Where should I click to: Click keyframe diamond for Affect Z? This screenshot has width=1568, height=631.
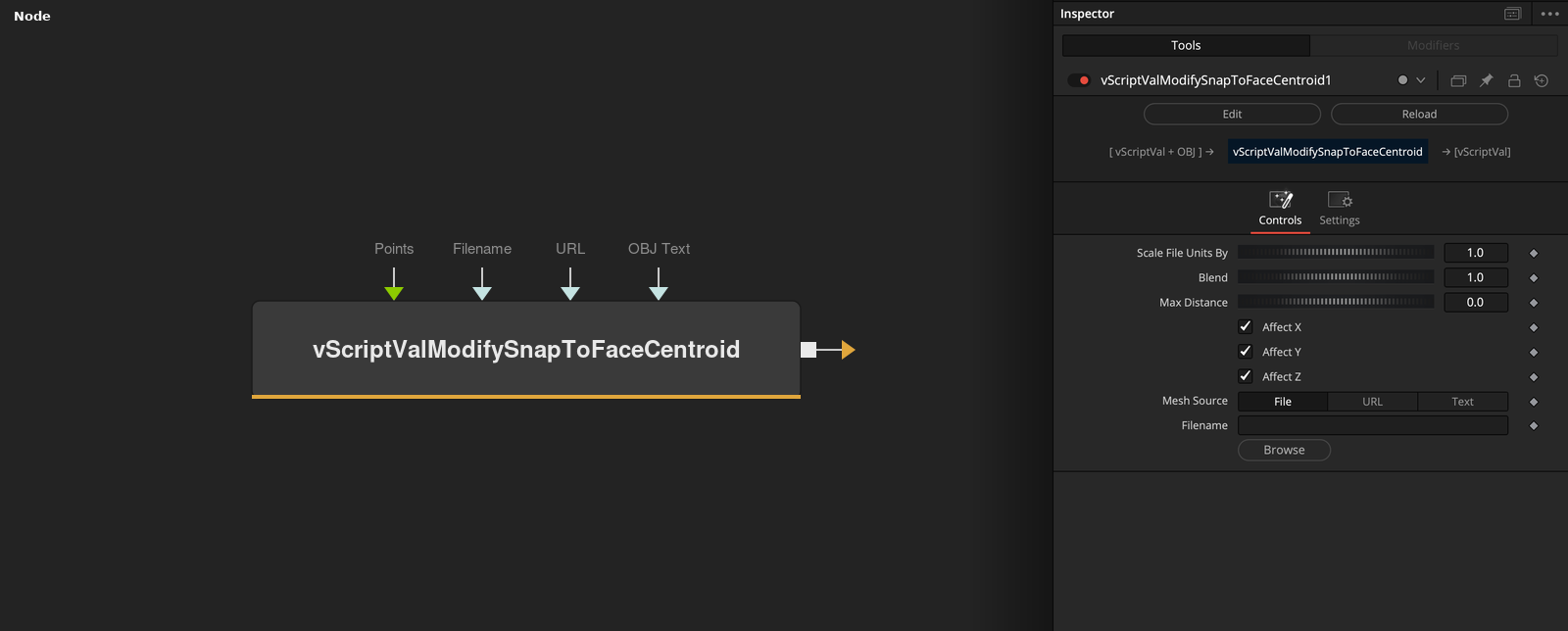click(1534, 376)
